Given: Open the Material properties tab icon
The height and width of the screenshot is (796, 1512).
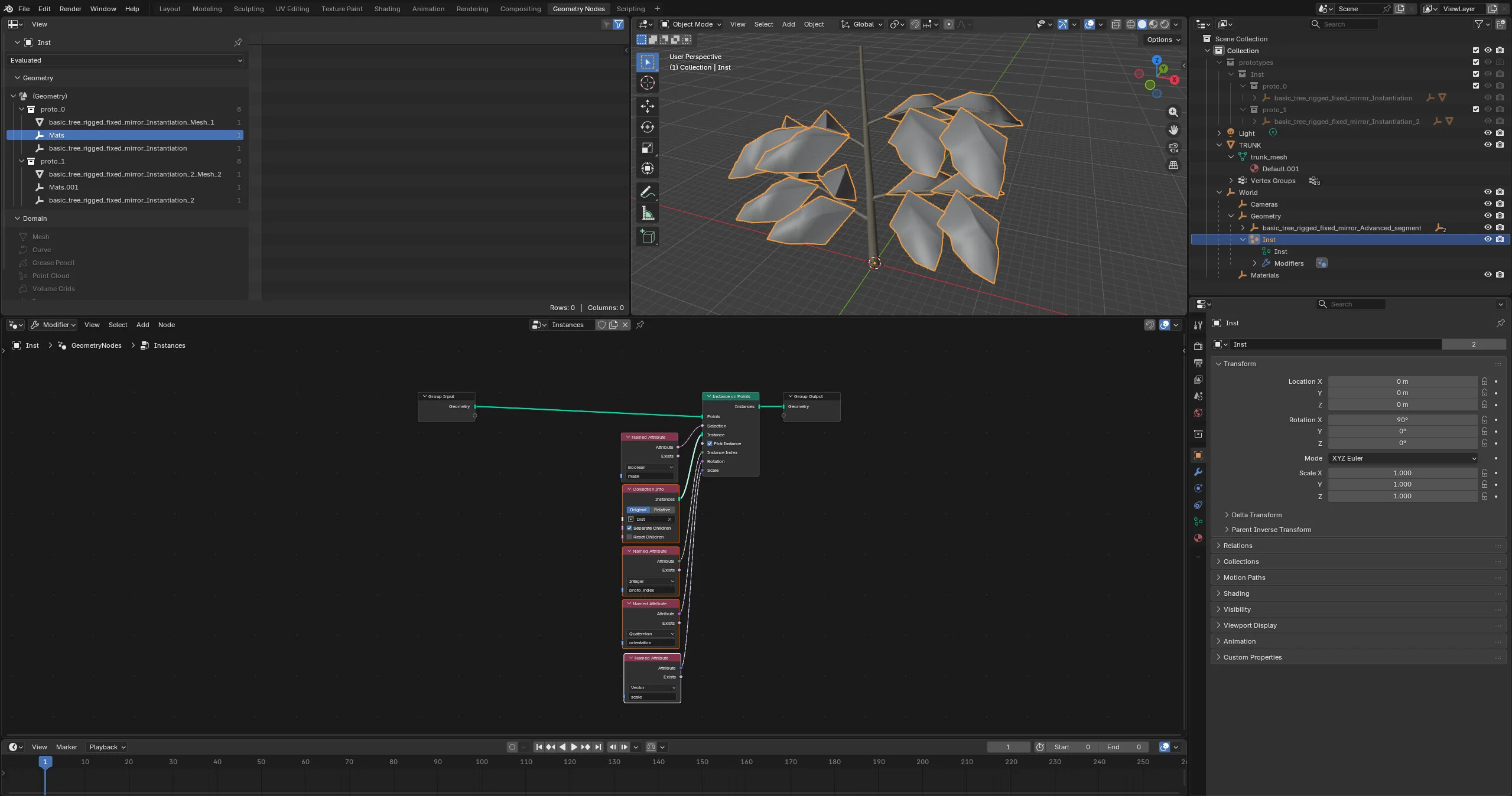Looking at the screenshot, I should click(1198, 538).
